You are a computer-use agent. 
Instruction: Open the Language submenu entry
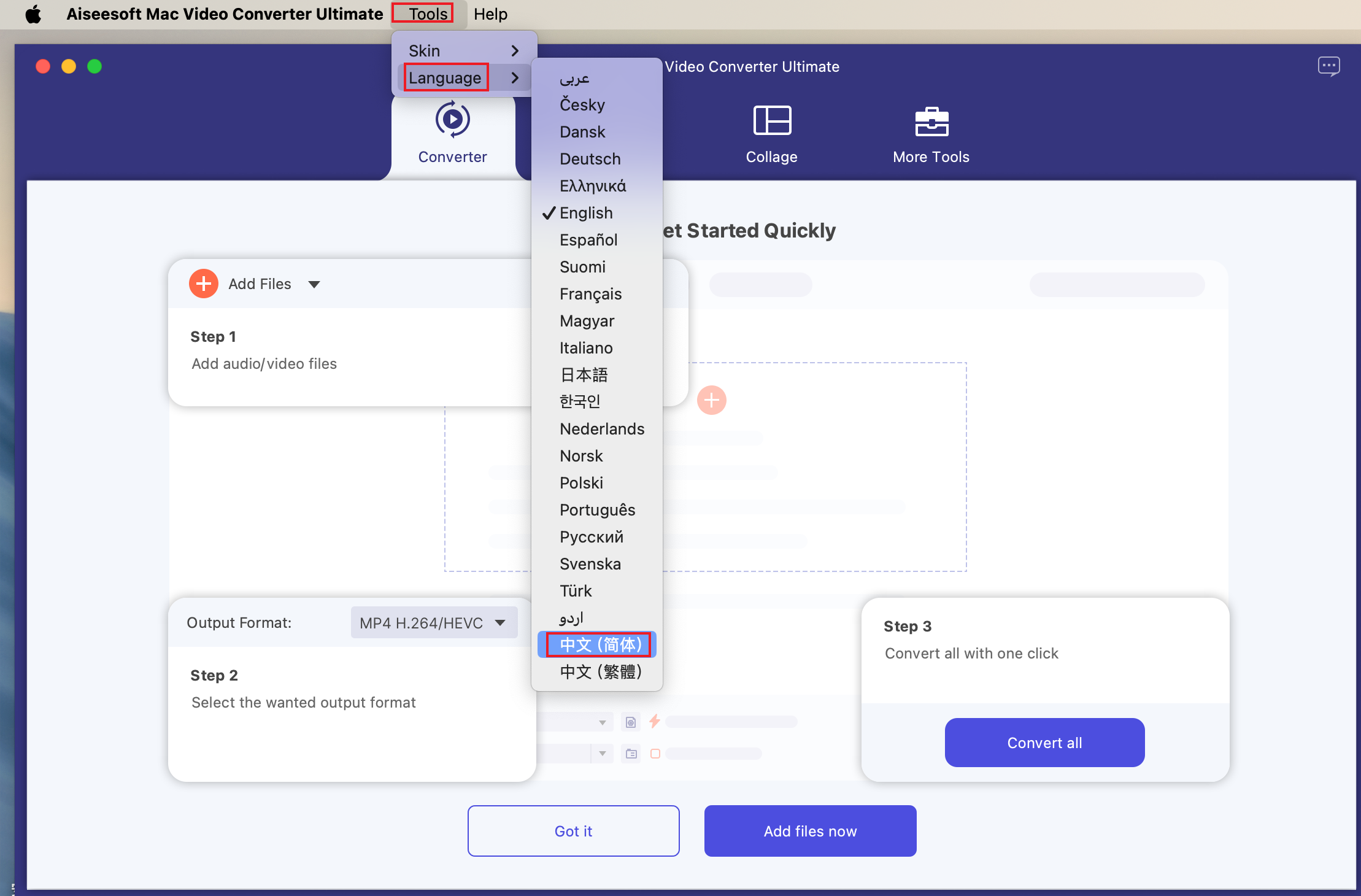tap(465, 77)
